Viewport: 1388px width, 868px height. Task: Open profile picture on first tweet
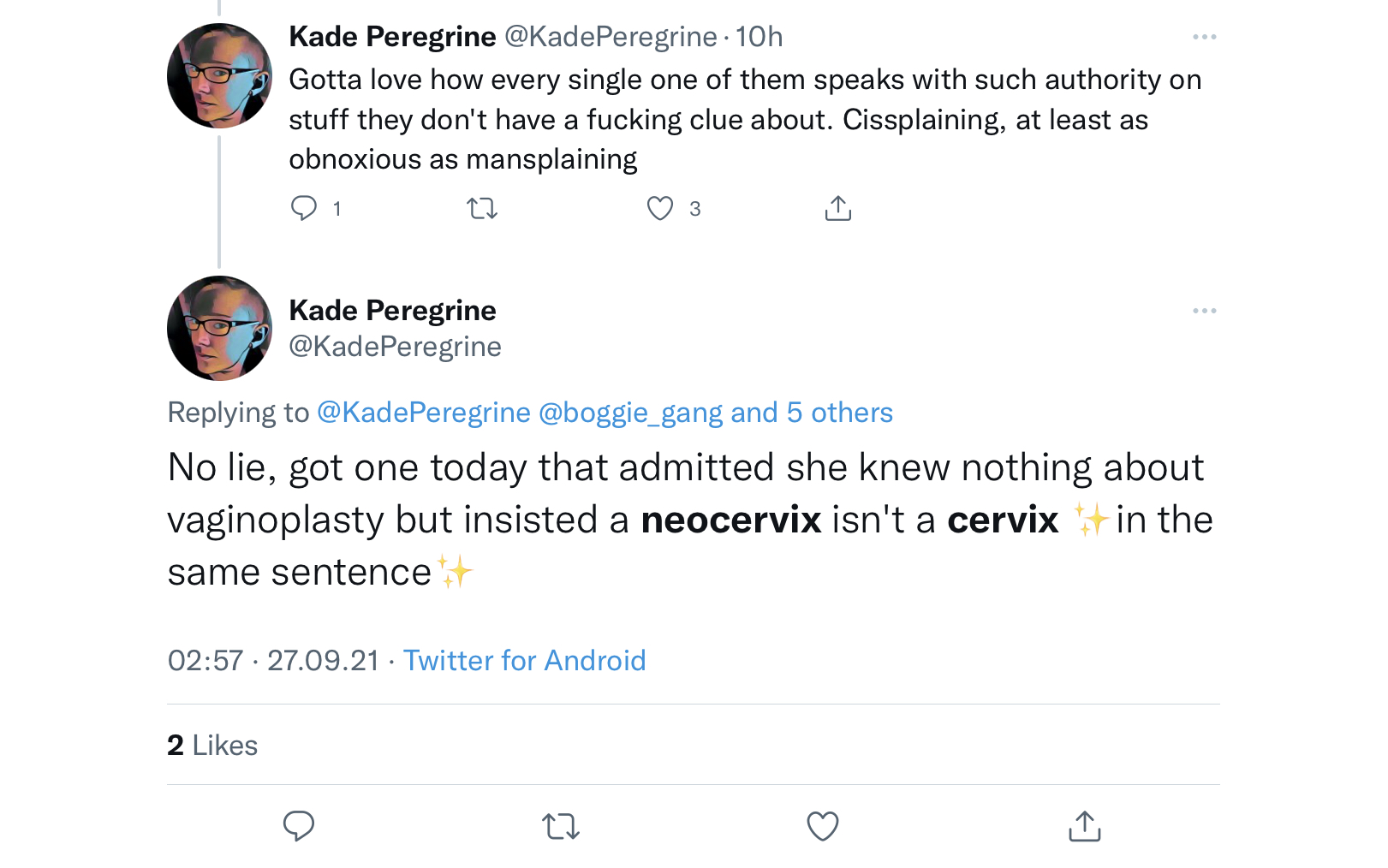pos(219,75)
